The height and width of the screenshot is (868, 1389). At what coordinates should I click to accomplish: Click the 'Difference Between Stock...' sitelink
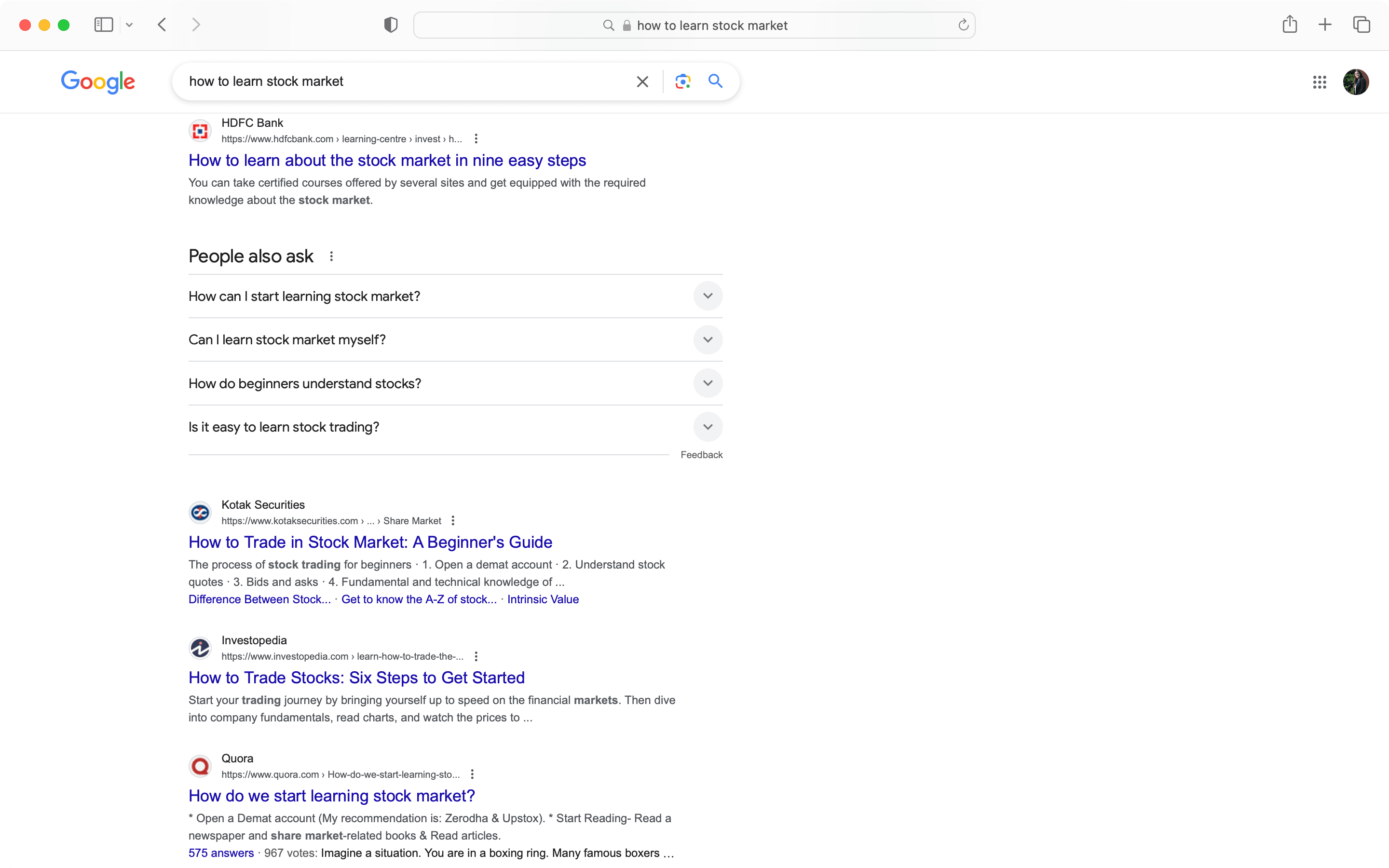[x=259, y=599]
